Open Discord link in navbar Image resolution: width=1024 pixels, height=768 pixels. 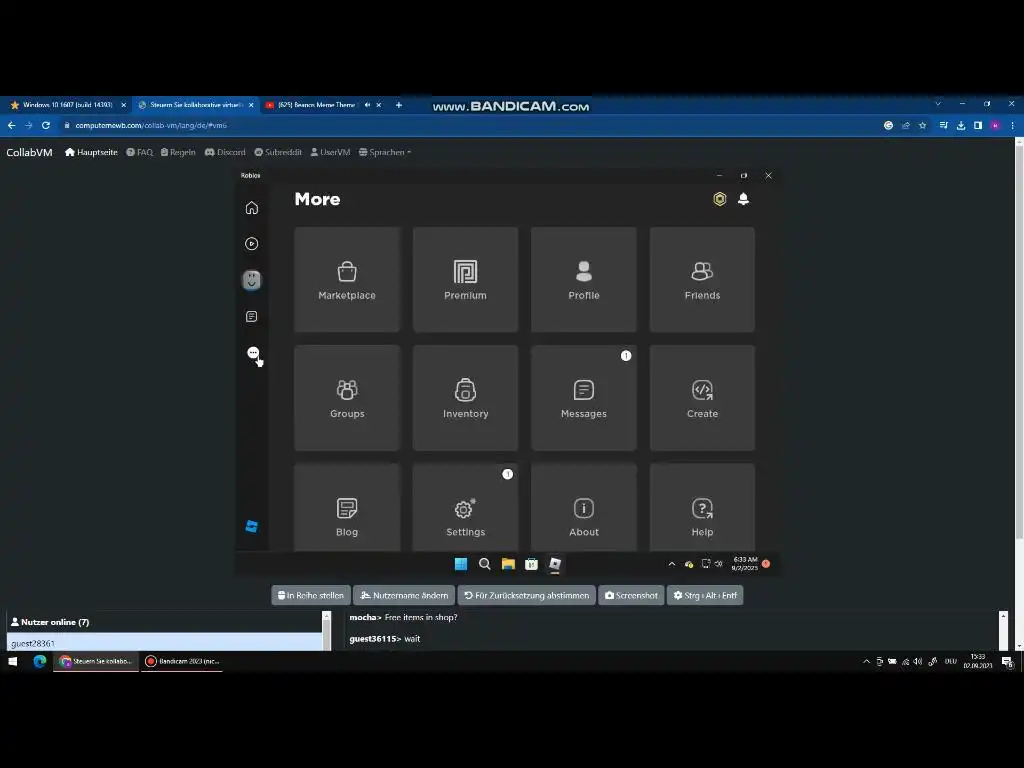pos(225,152)
